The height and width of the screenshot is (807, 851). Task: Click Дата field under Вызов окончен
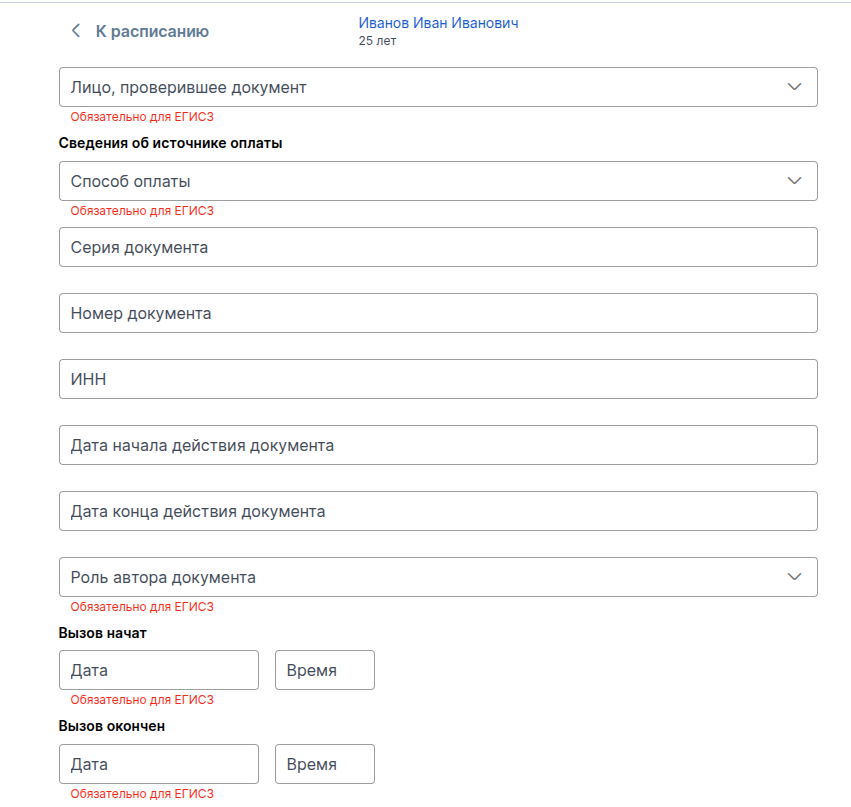click(159, 764)
